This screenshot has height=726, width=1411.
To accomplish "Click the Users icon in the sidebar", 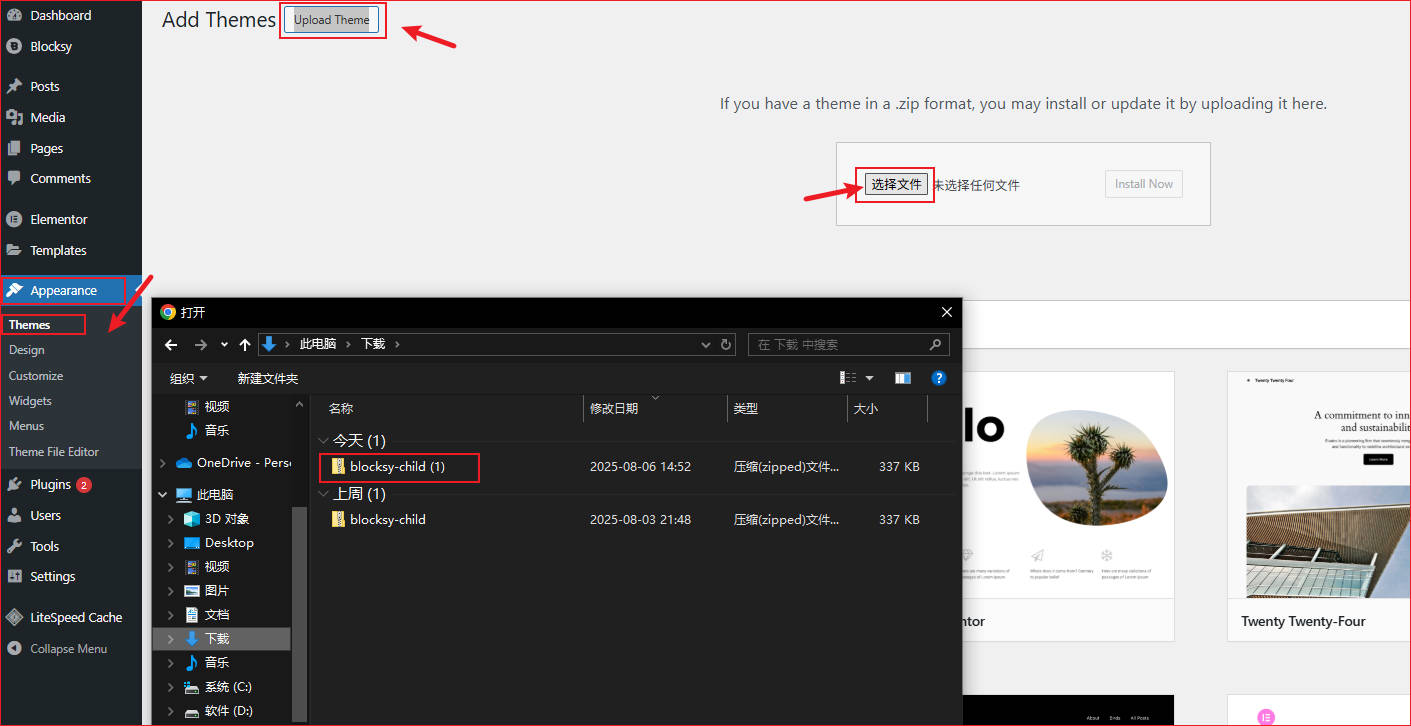I will 14,515.
